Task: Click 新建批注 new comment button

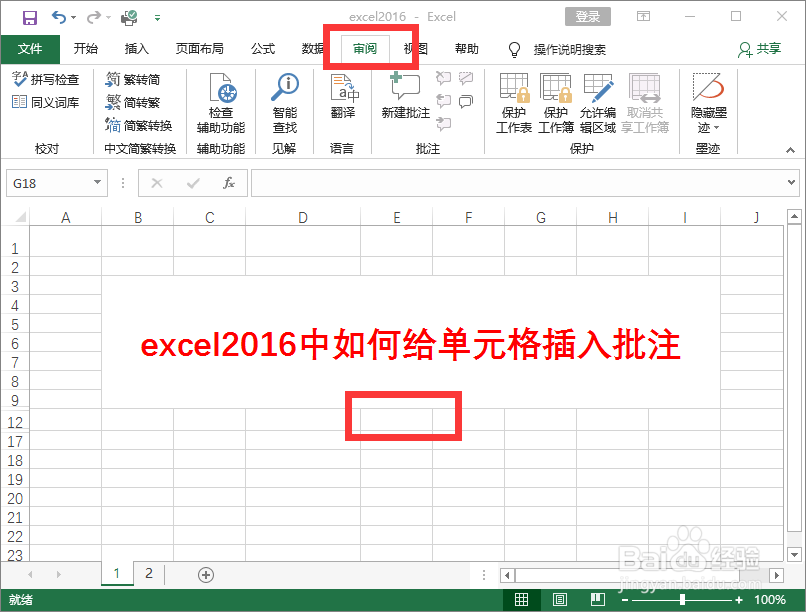Action: (x=406, y=96)
